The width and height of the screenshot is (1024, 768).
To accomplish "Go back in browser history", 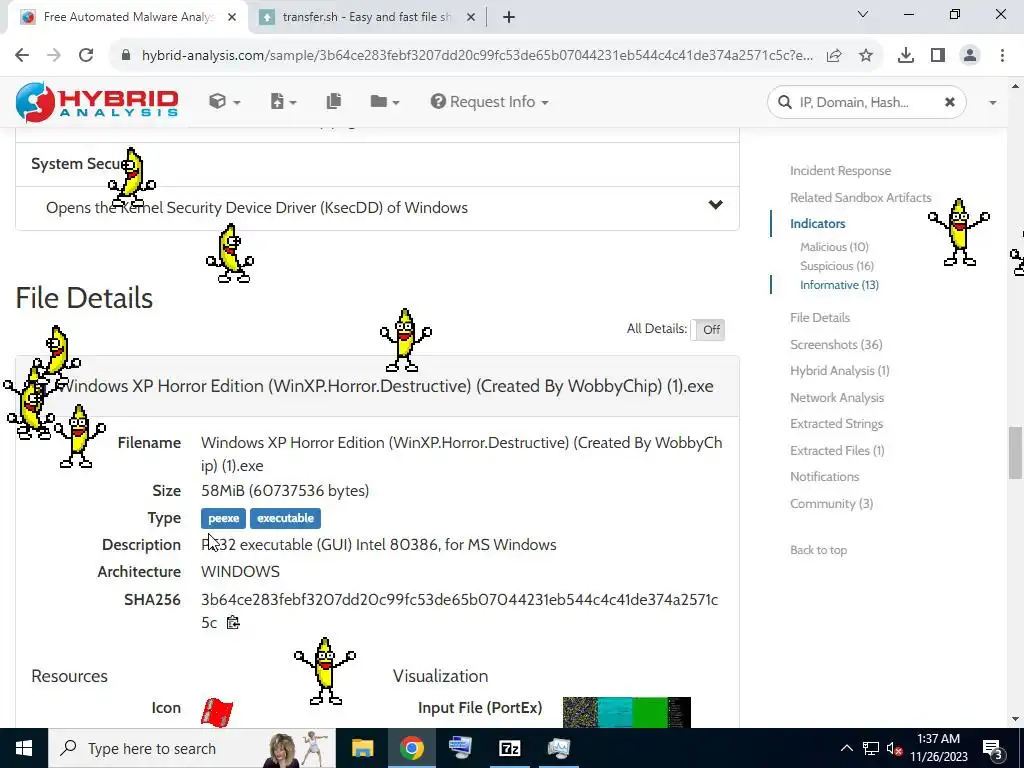I will click(x=22, y=56).
